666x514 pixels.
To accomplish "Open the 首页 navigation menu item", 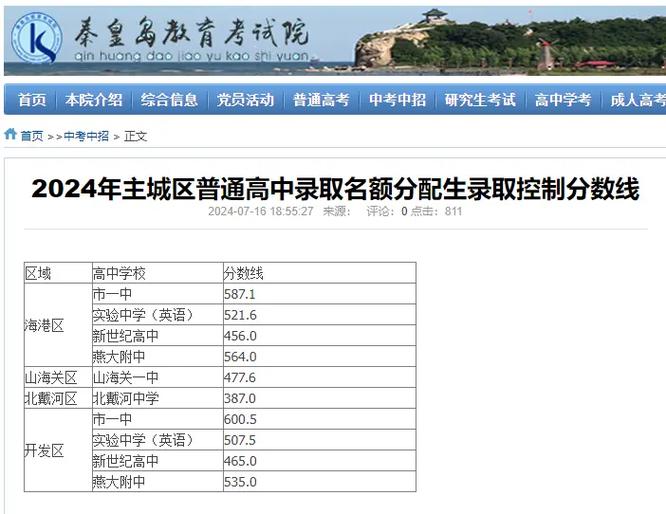I will click(32, 100).
